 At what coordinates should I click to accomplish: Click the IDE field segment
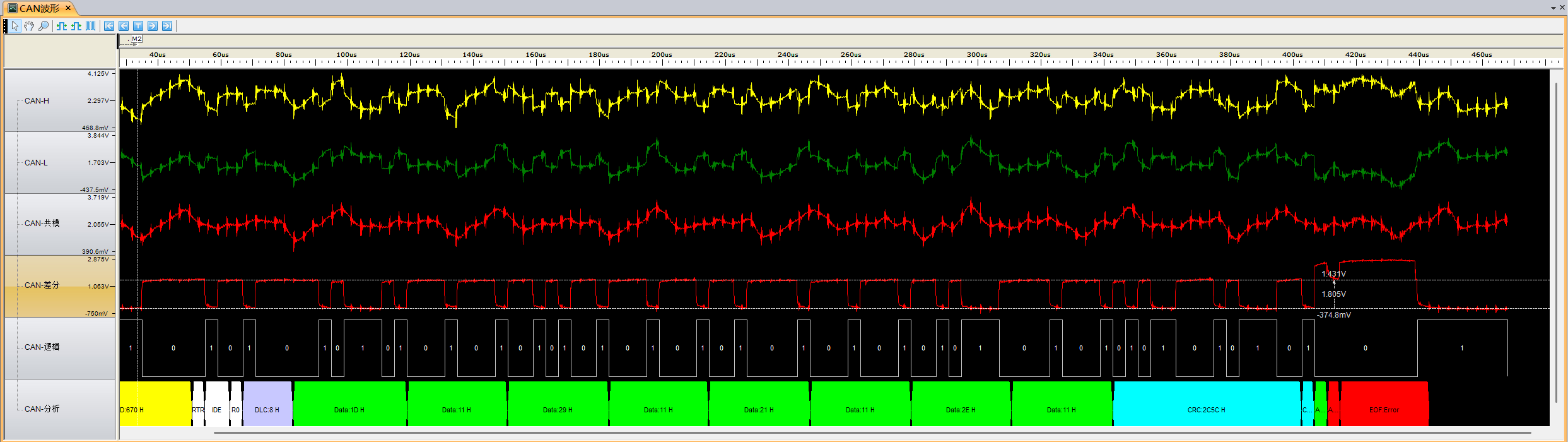[216, 404]
